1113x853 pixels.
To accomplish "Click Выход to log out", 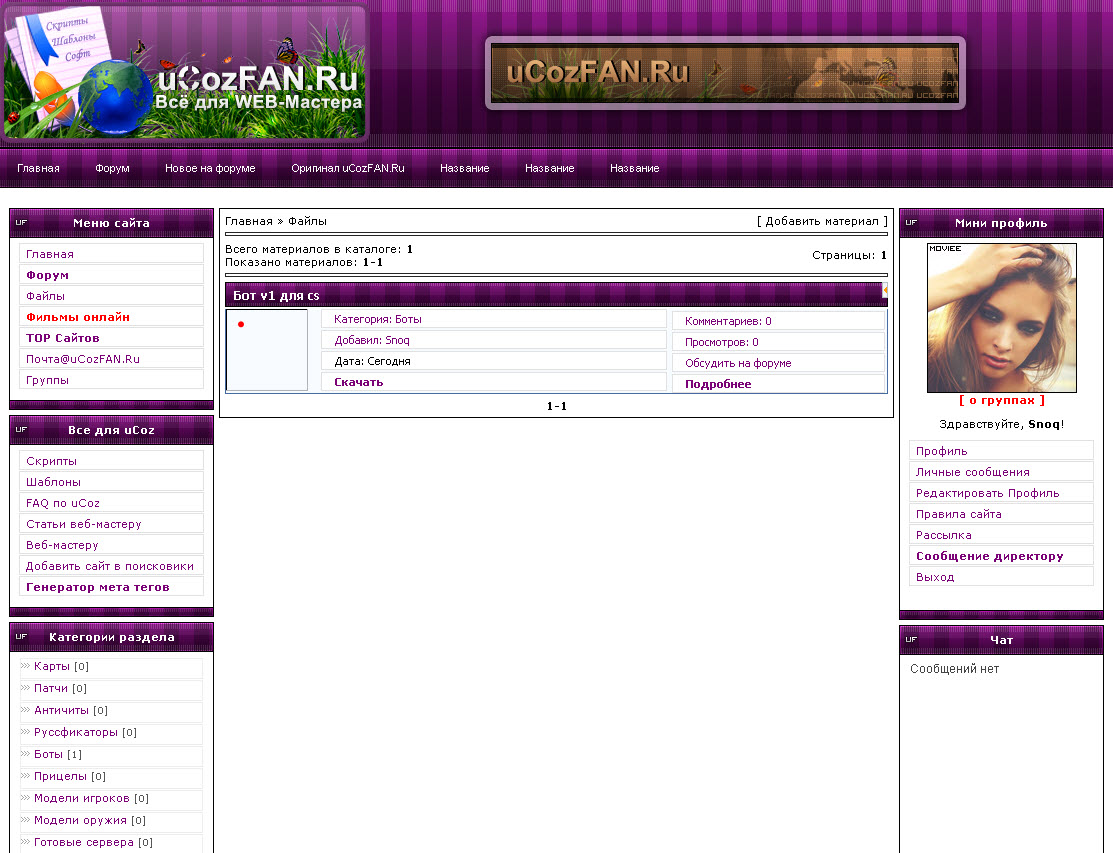I will coord(935,577).
